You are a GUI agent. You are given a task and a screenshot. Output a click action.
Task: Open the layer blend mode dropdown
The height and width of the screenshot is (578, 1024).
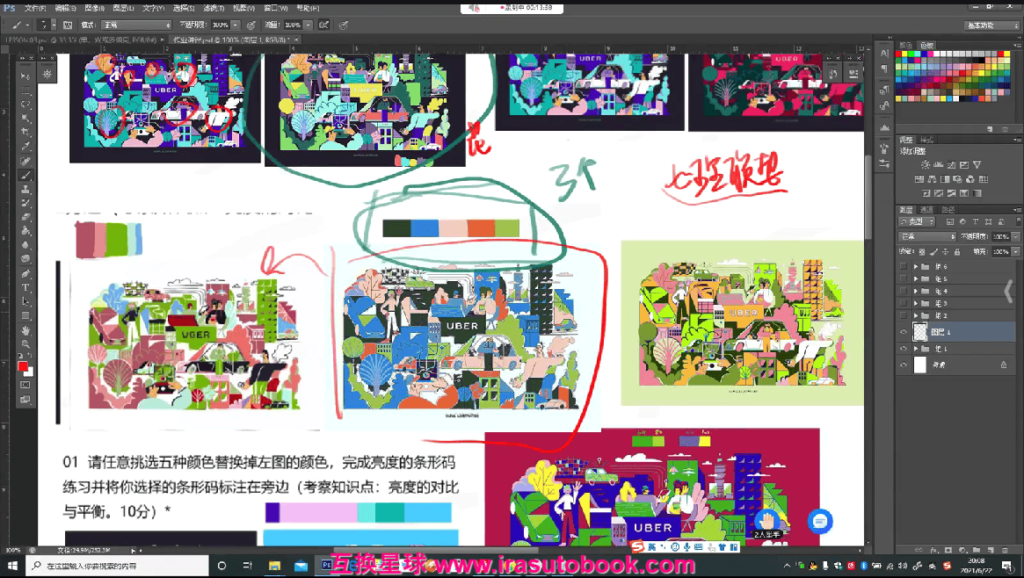click(x=927, y=236)
